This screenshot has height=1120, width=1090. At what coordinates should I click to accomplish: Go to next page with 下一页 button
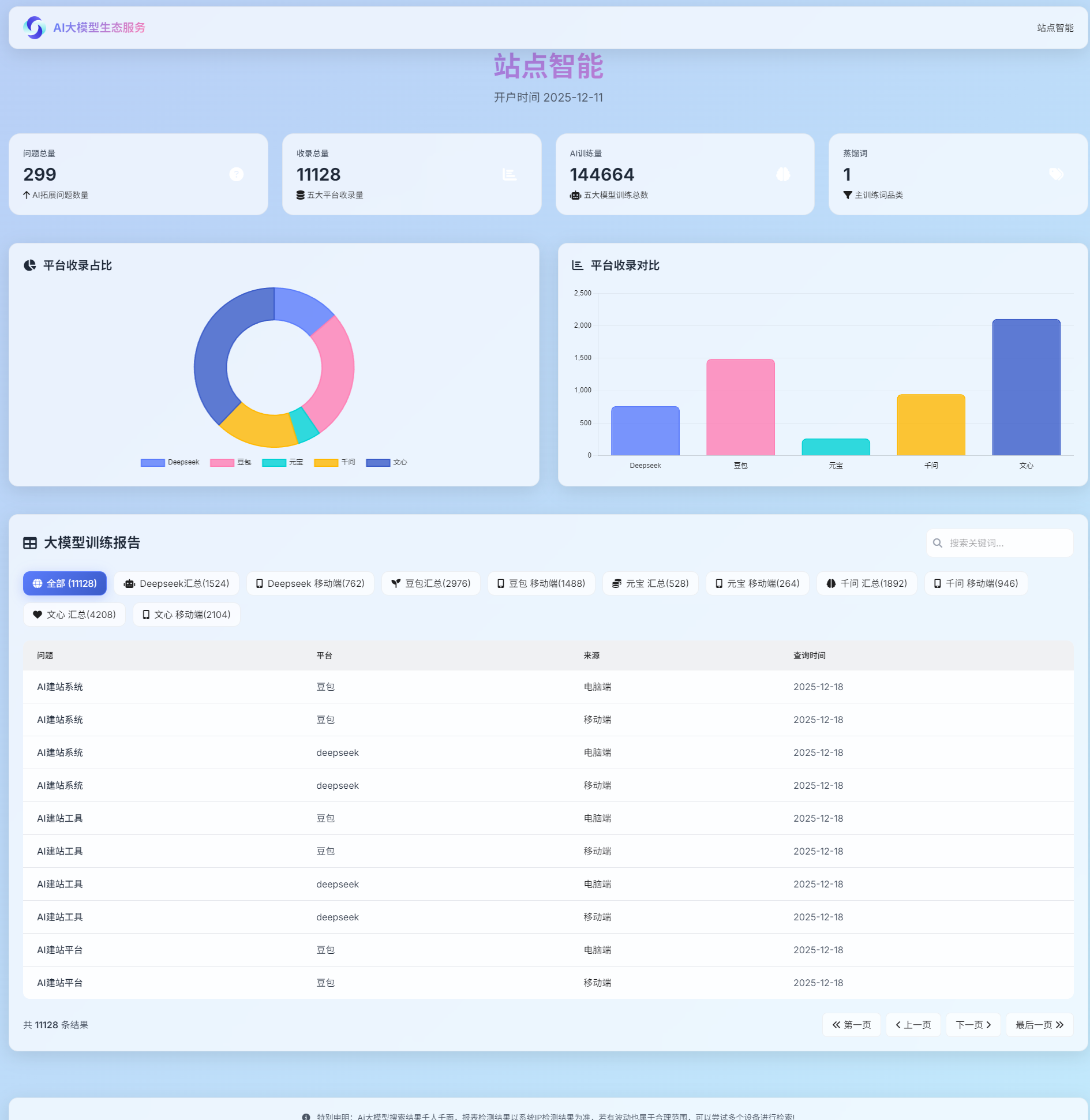pos(973,1025)
